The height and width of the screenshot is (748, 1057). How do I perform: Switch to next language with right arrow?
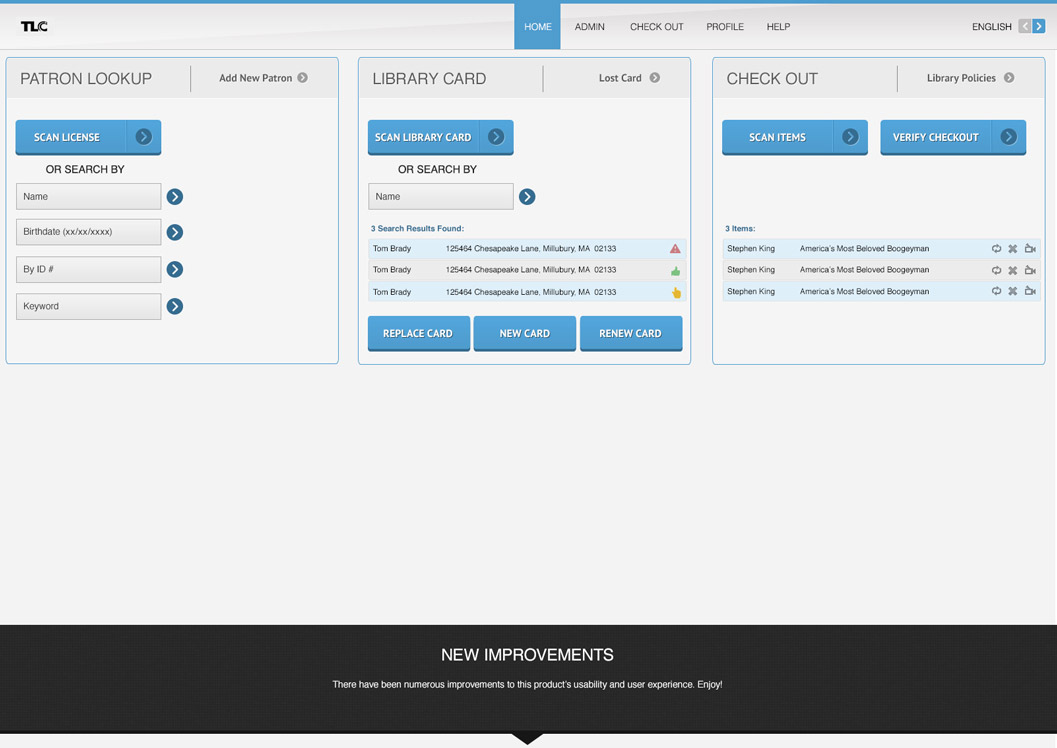pyautogui.click(x=1039, y=27)
